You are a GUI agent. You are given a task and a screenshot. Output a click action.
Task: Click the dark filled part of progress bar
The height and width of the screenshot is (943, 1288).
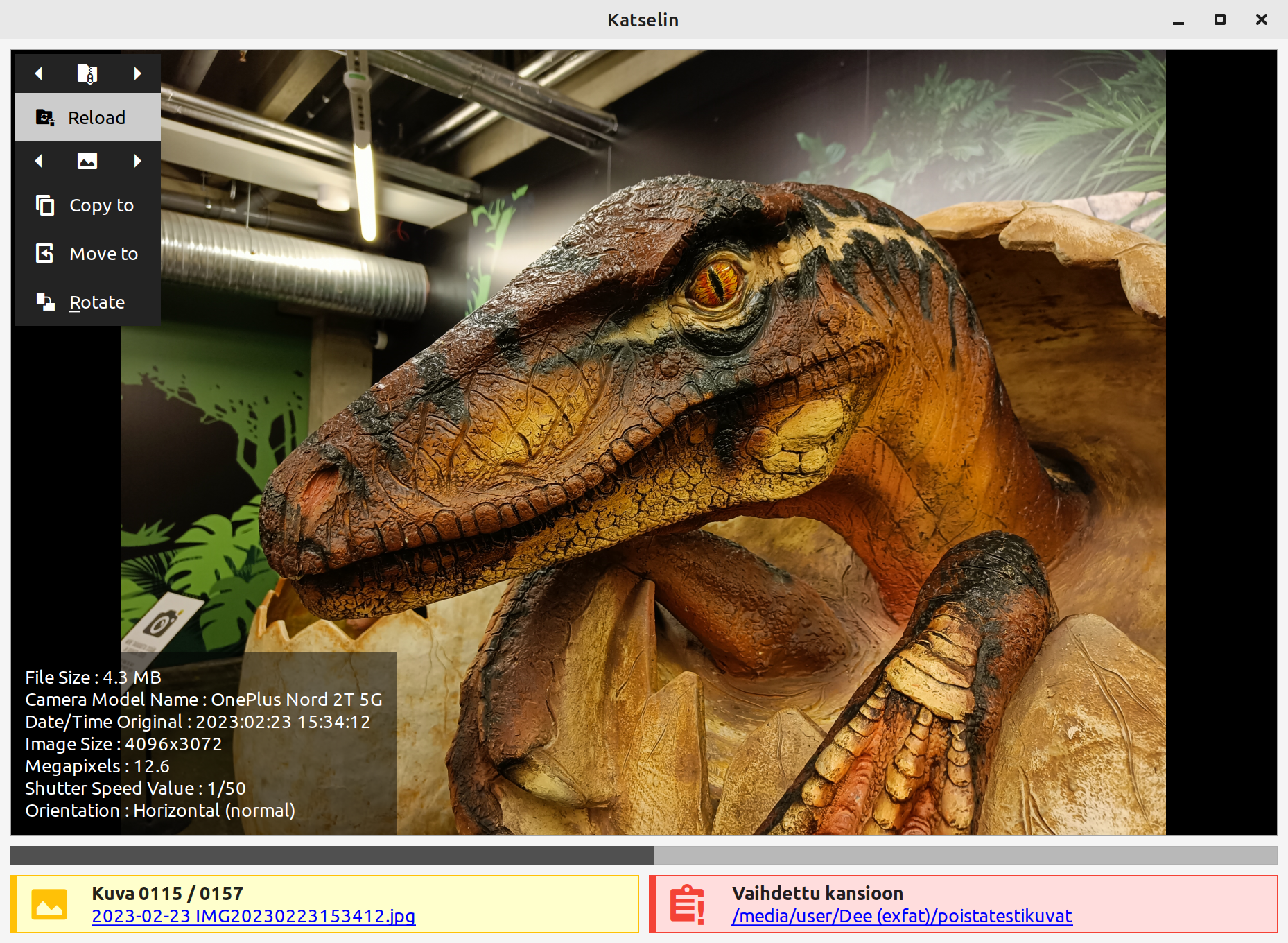click(331, 855)
